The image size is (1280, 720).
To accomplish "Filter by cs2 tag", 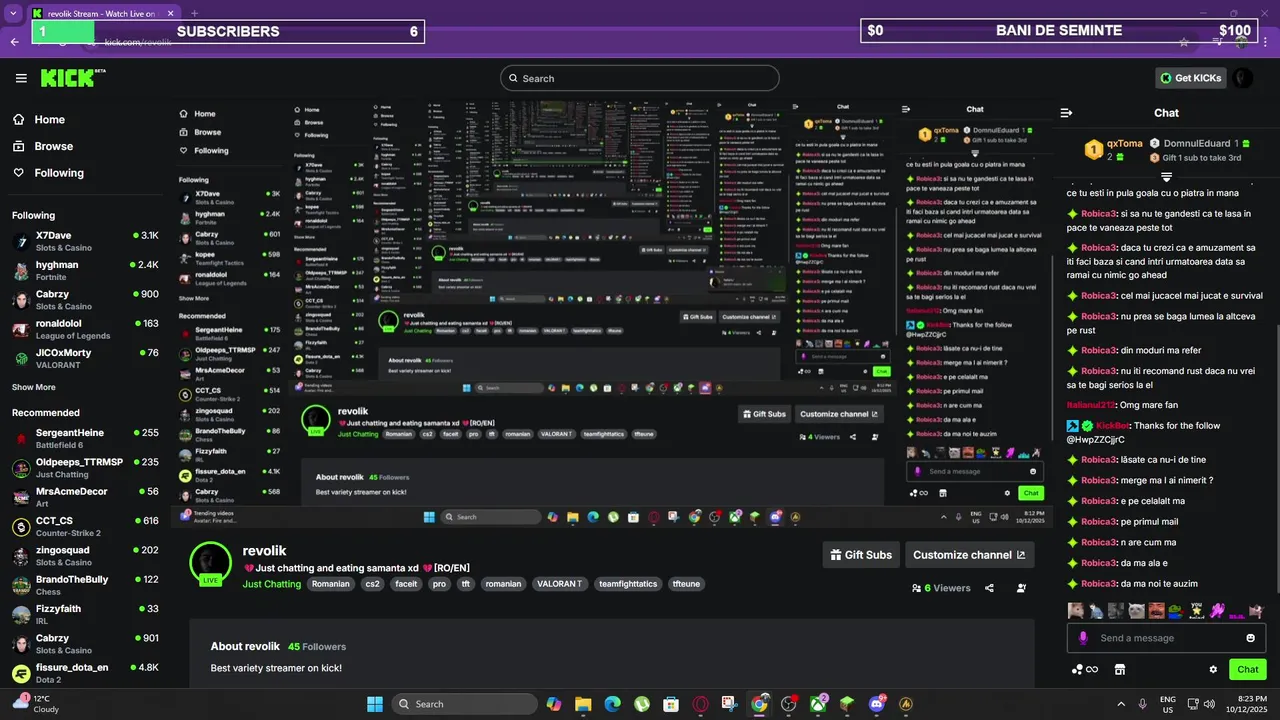I will (372, 584).
